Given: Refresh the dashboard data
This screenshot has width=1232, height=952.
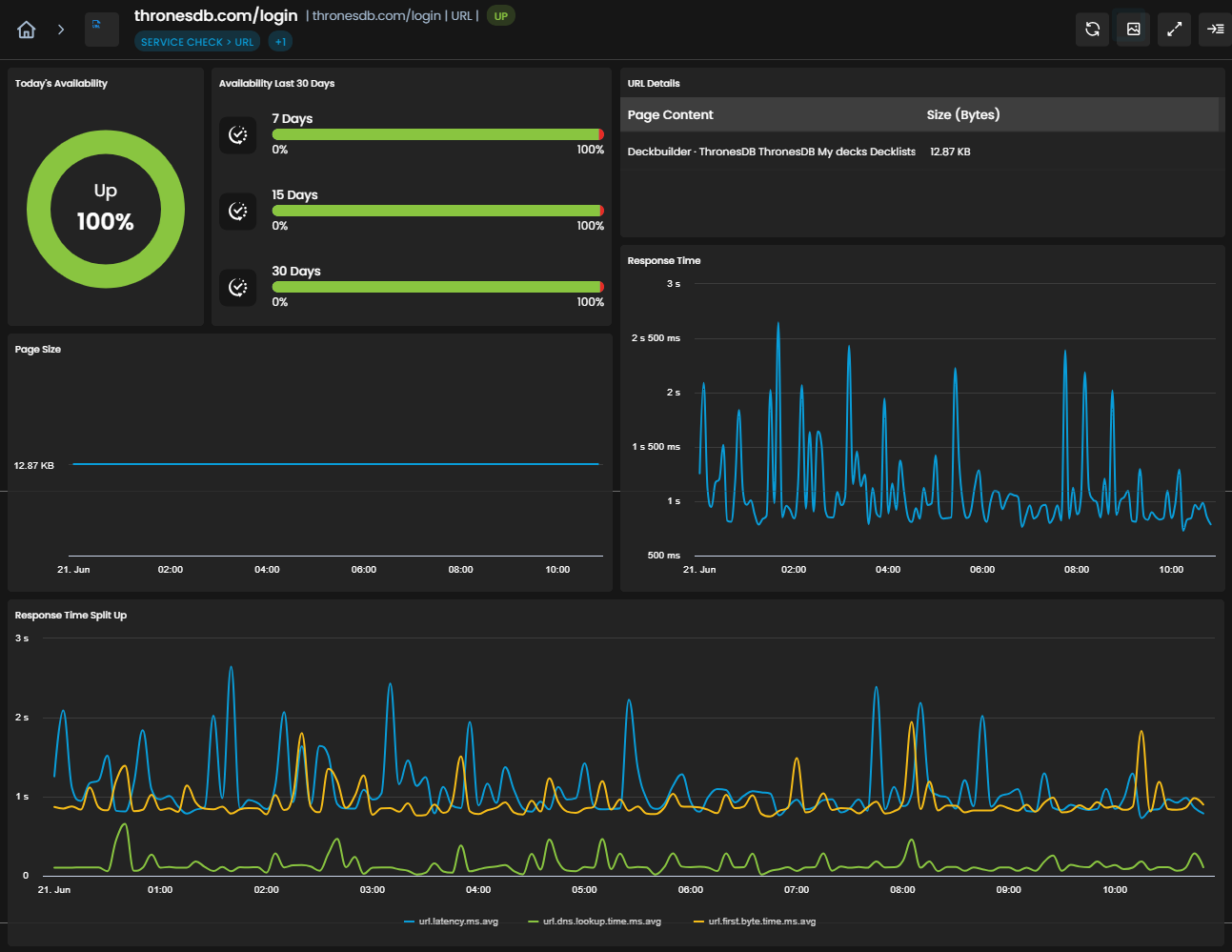Looking at the screenshot, I should [x=1093, y=30].
